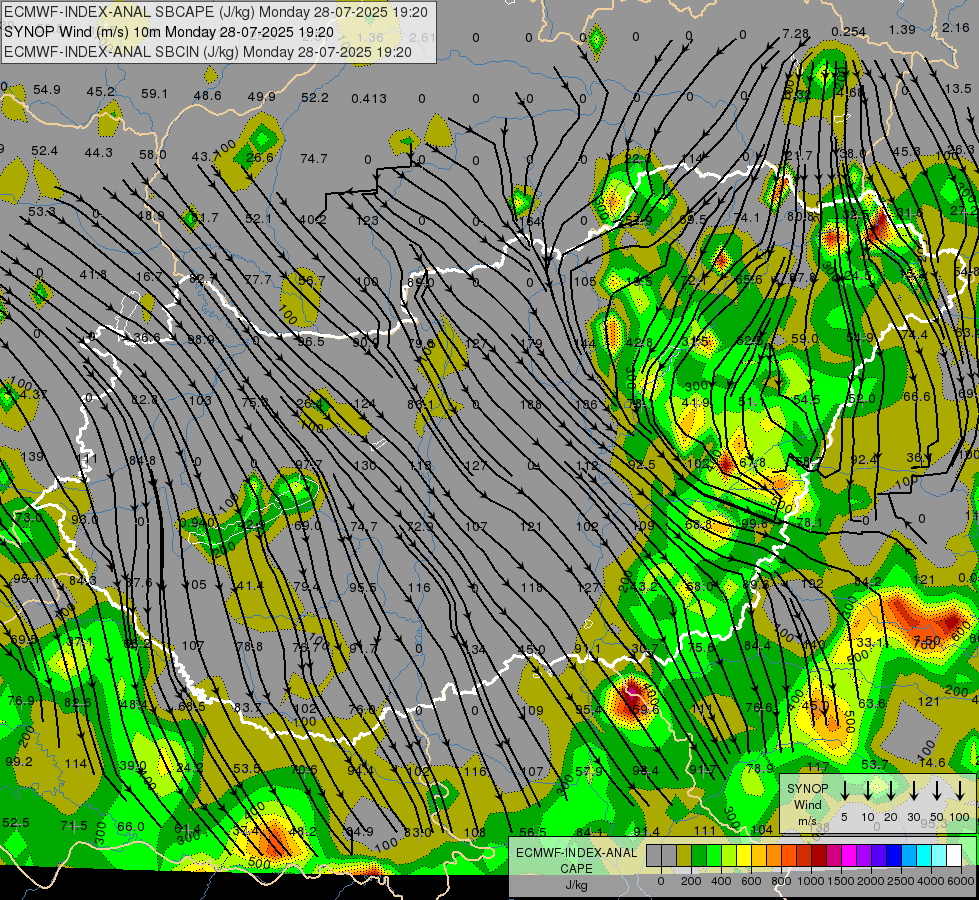Click the map value 77.7
This screenshot has width=979, height=900.
(258, 279)
